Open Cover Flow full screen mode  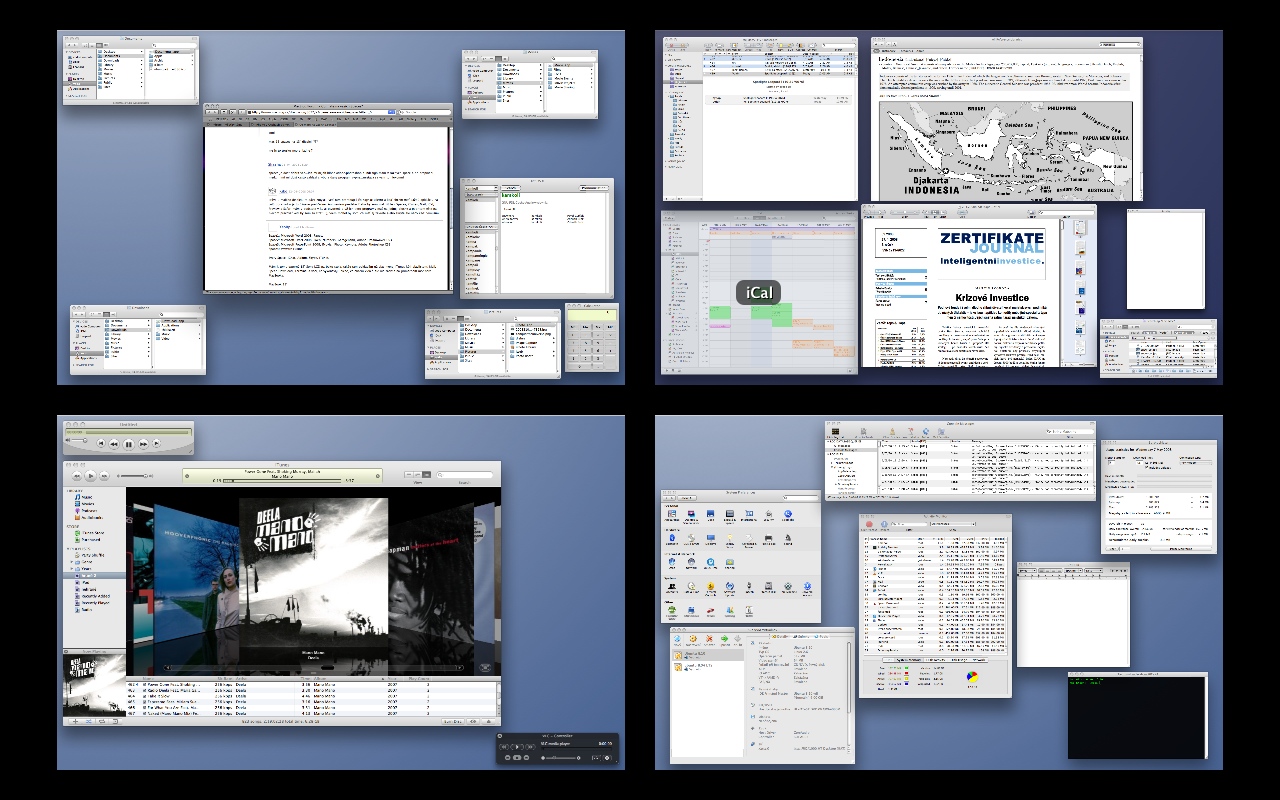click(485, 668)
